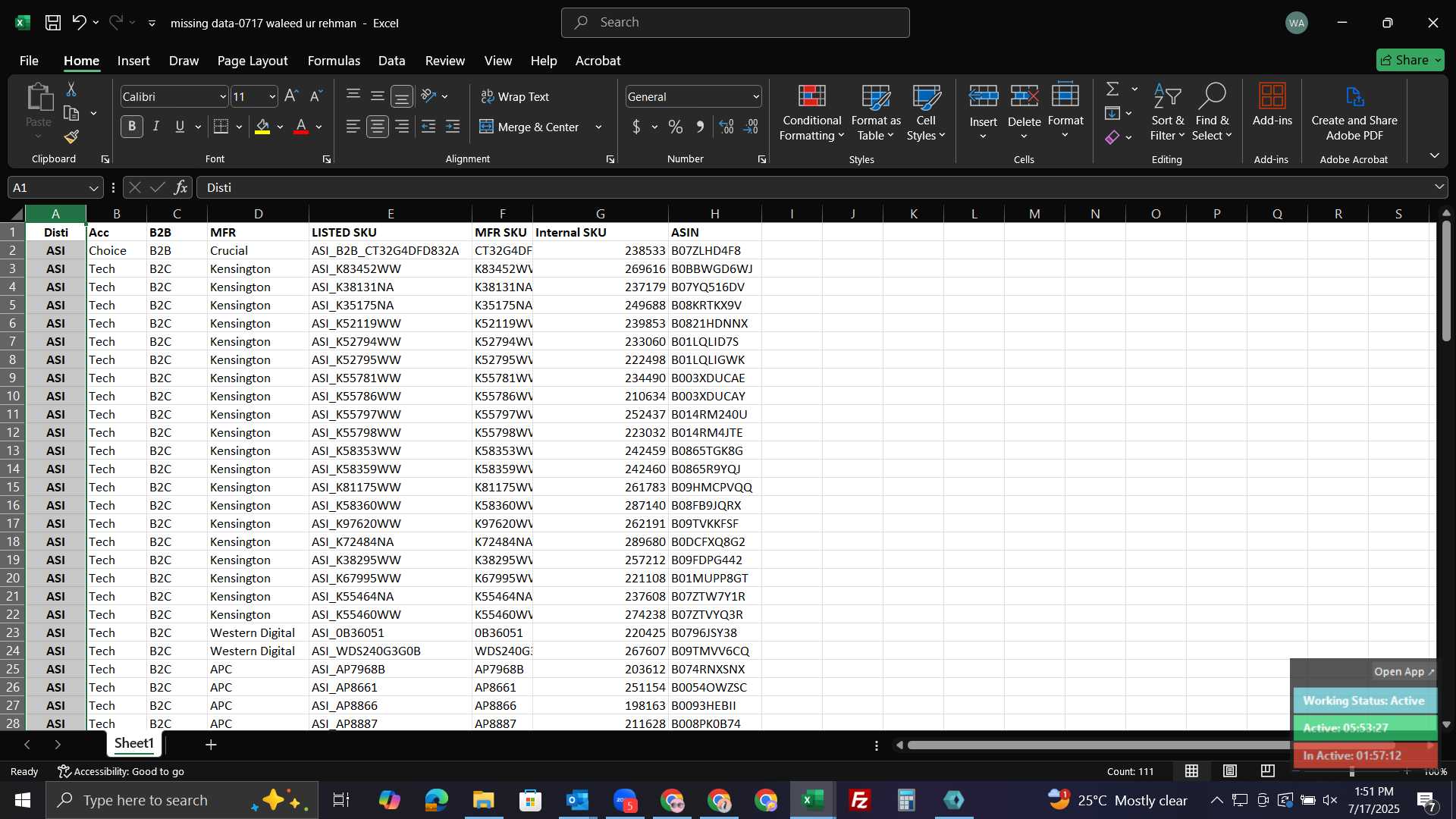Select column header E

(390, 214)
